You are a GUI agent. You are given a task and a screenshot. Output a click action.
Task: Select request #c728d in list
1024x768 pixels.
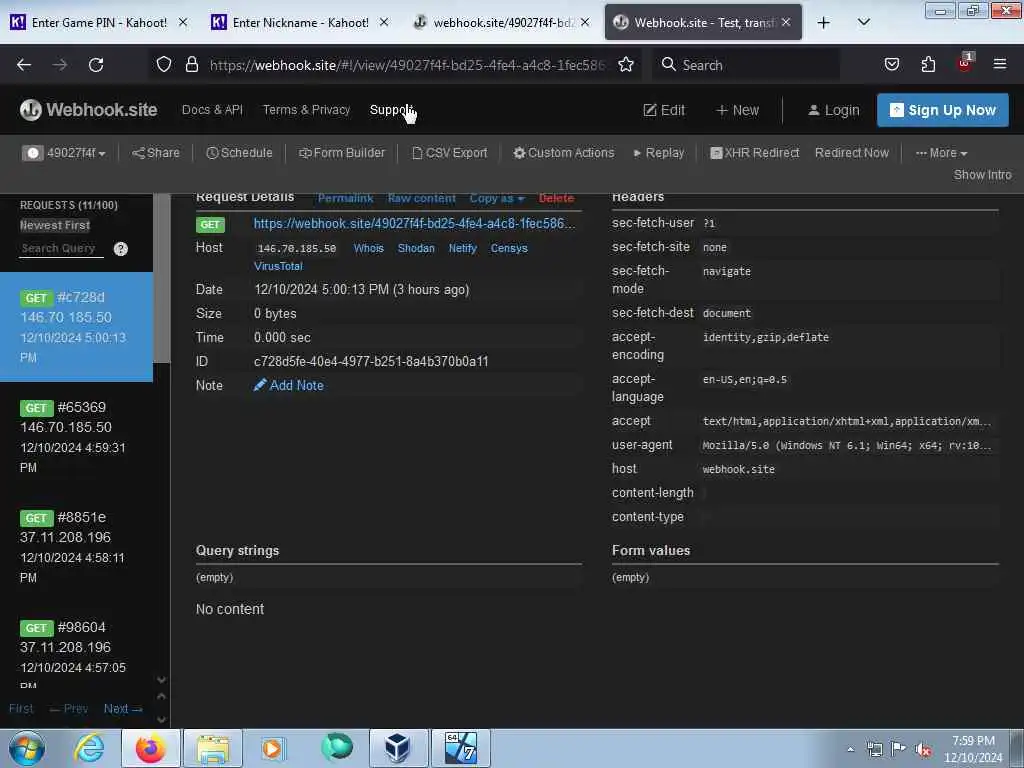point(76,327)
